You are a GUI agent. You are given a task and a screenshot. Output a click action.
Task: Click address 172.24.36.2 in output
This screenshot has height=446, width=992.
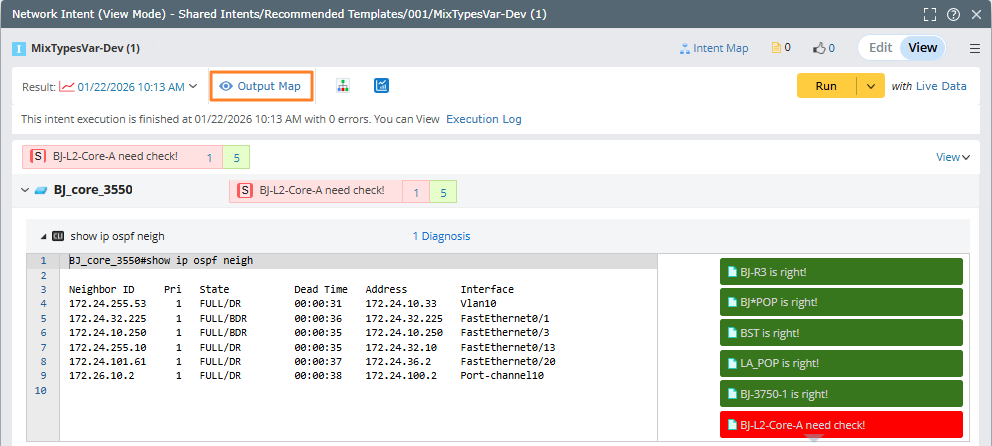coord(398,361)
